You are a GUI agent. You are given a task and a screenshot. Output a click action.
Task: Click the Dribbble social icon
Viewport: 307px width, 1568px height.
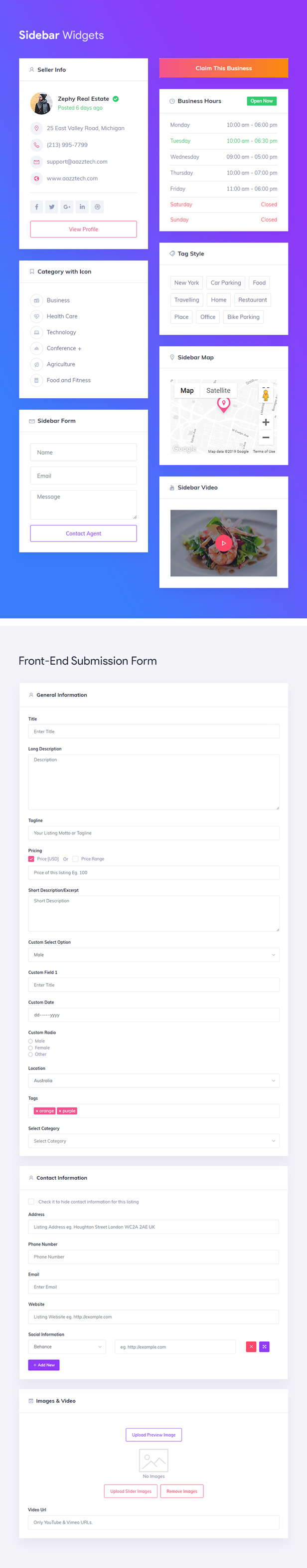97,207
